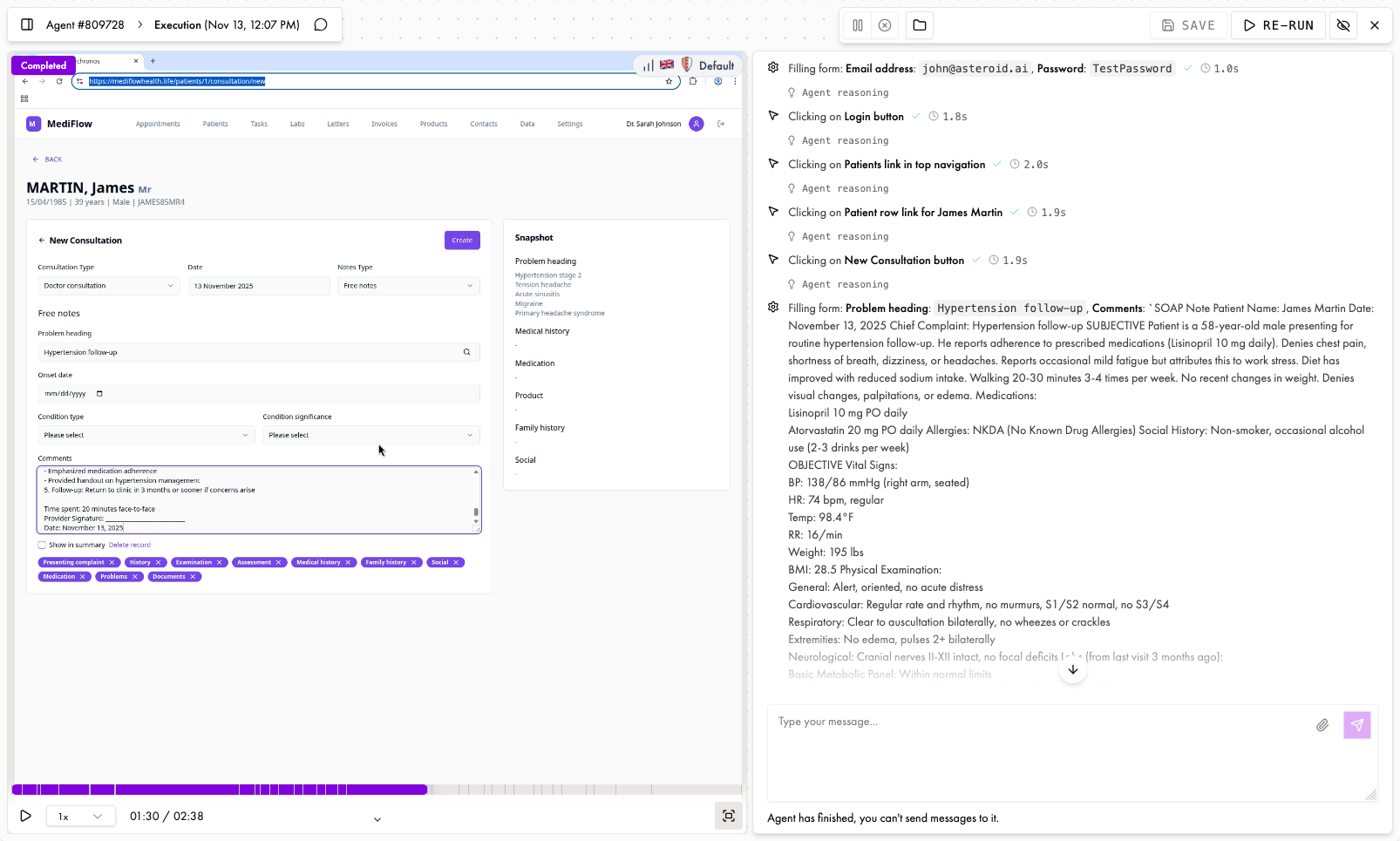Viewport: 1400px width, 841px height.
Task: Open the Appointments menu
Action: [x=158, y=124]
